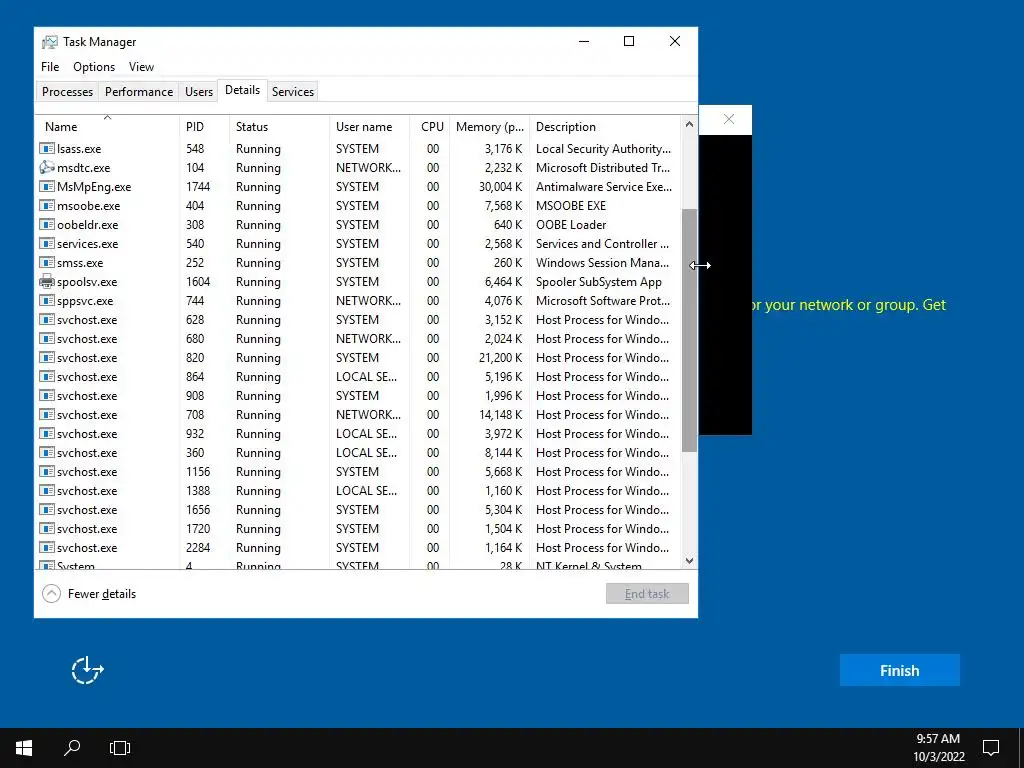
Task: Select the MsMpEng.exe row name
Action: pyautogui.click(x=94, y=187)
